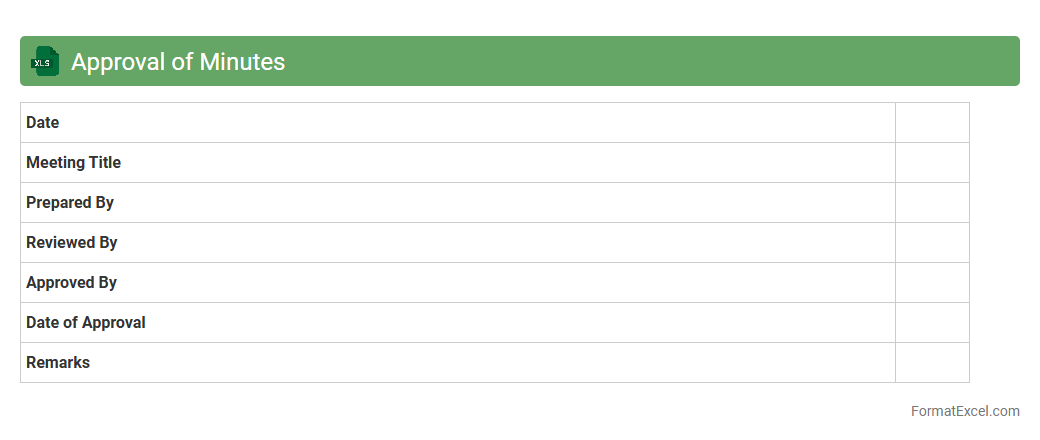
Task: Click the empty right side of the green banner
Action: point(700,61)
